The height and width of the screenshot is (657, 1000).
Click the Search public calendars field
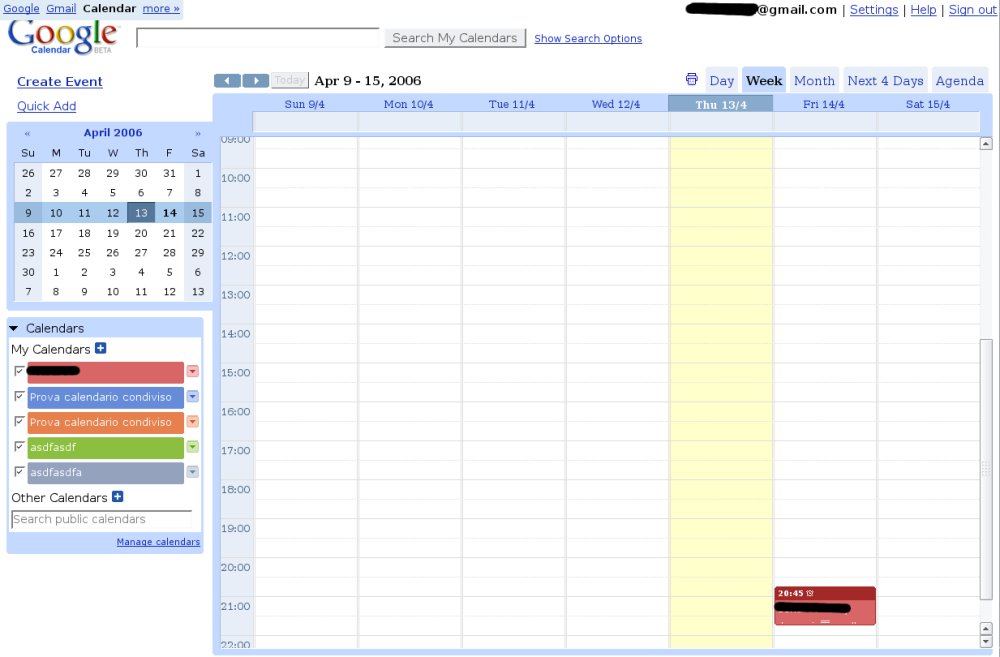(x=101, y=519)
